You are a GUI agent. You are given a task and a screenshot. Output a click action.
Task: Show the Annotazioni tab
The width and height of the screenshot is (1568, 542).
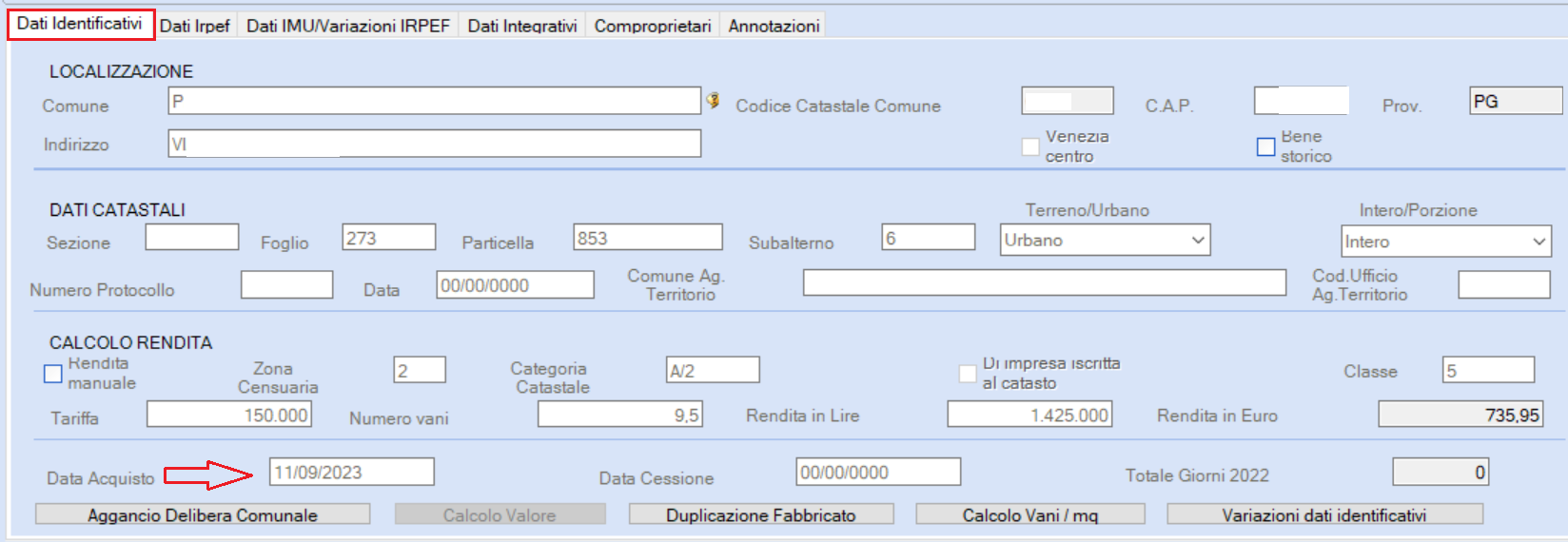(x=774, y=26)
